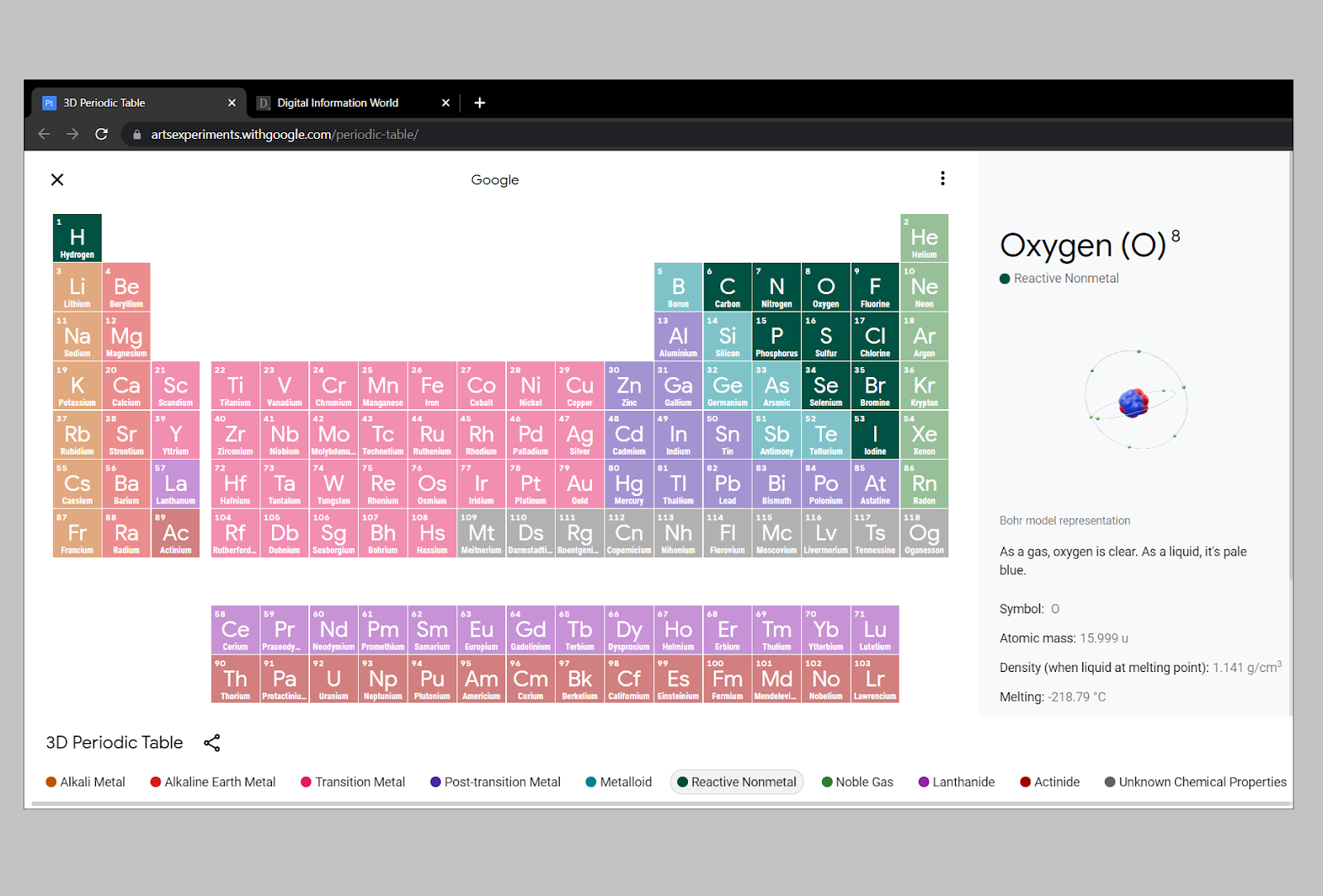Click the browser back arrow
The image size is (1323, 896).
click(x=43, y=134)
